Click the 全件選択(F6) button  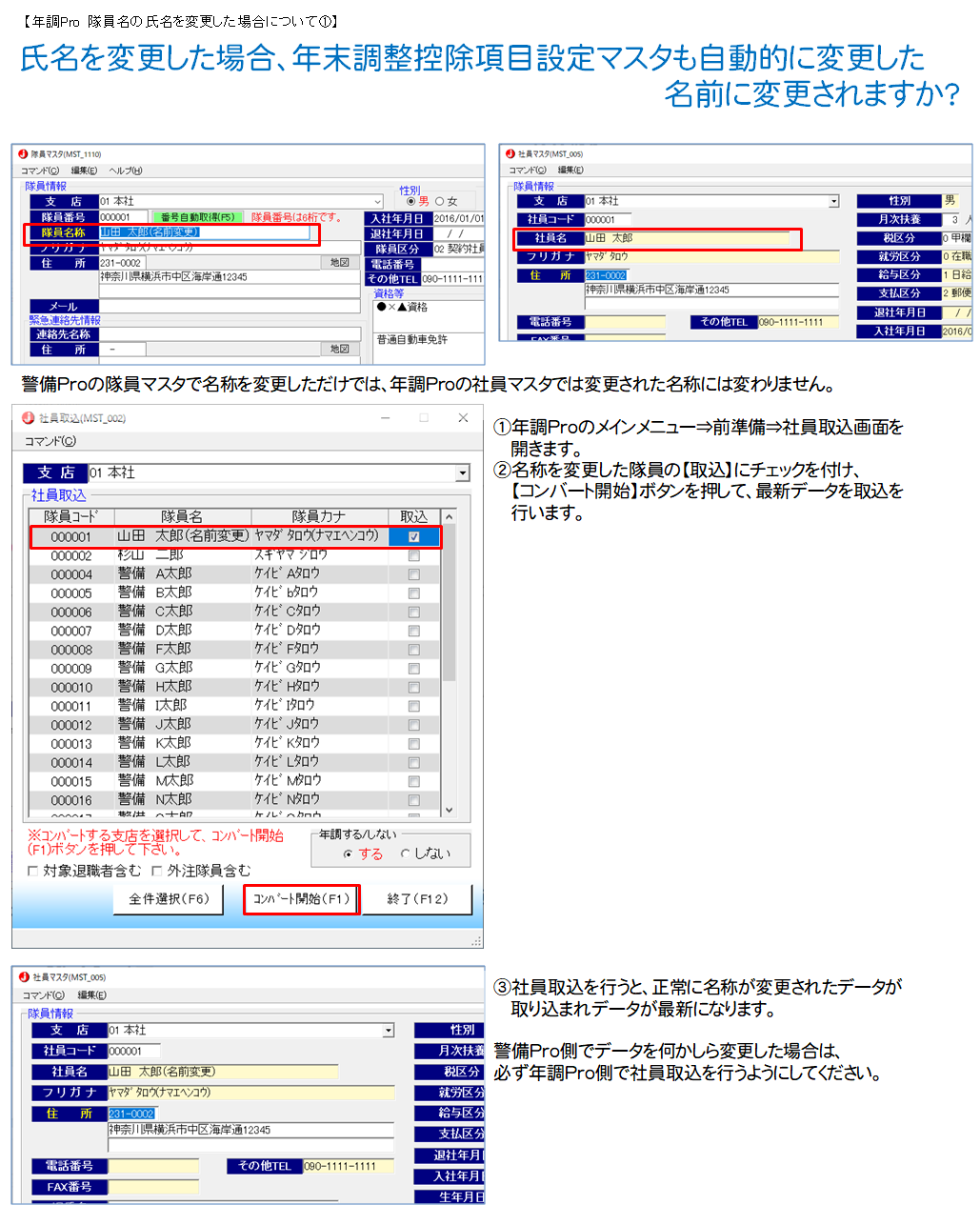169,898
